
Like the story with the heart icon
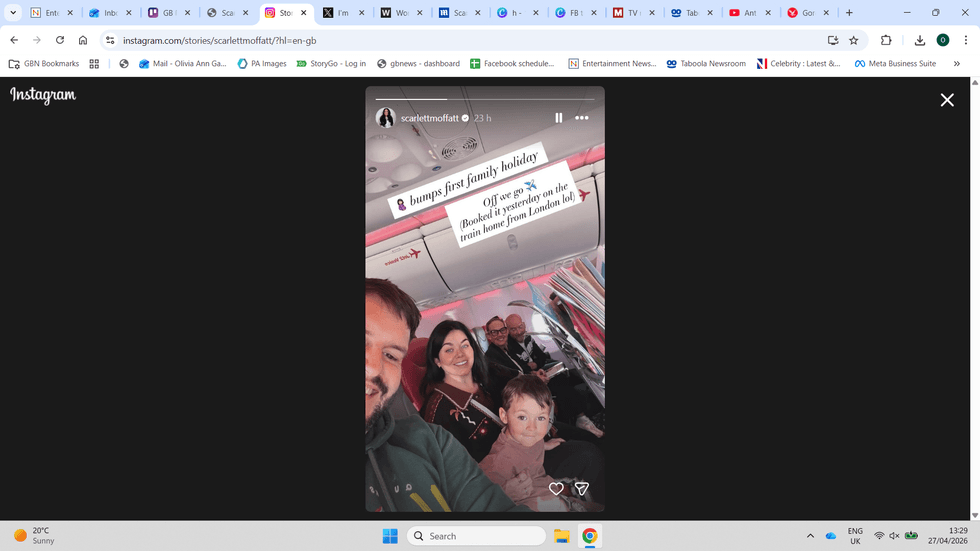[x=556, y=488]
